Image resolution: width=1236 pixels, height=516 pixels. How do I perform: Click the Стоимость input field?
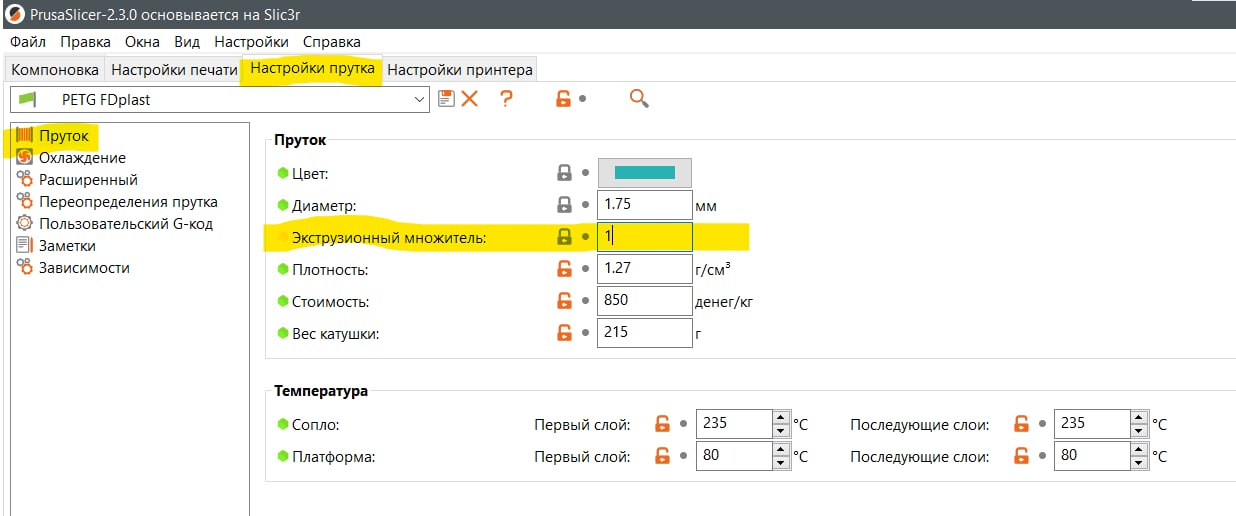coord(645,301)
